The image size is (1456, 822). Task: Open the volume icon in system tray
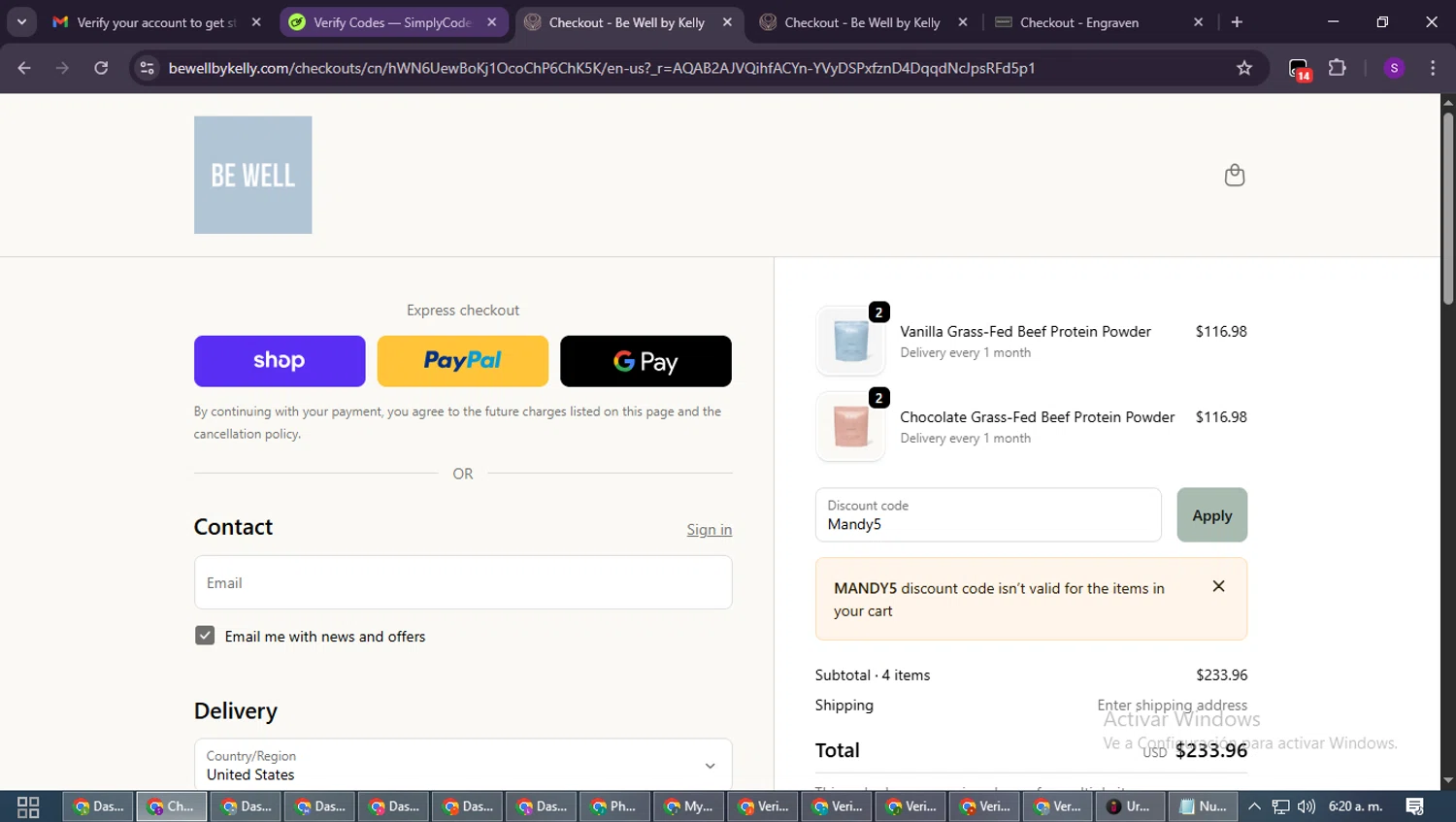[1307, 806]
